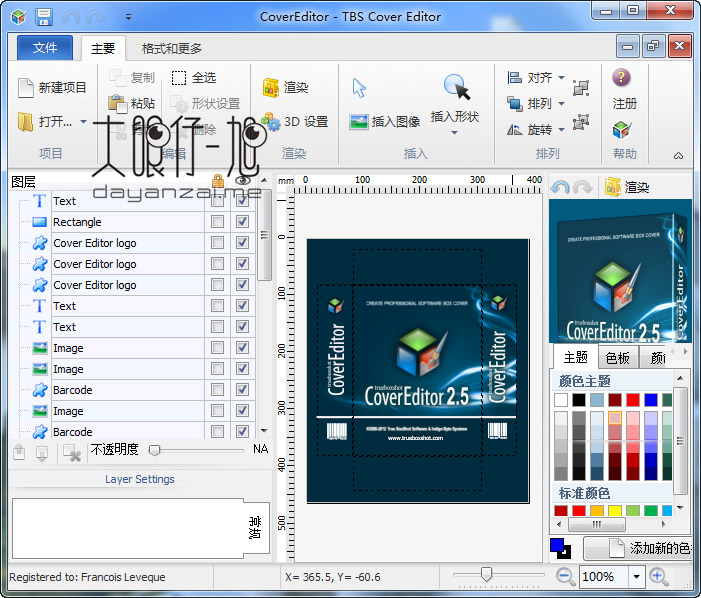Click the group objects icon beside 对齐
Viewport: 701px width, 598px height.
tap(581, 88)
